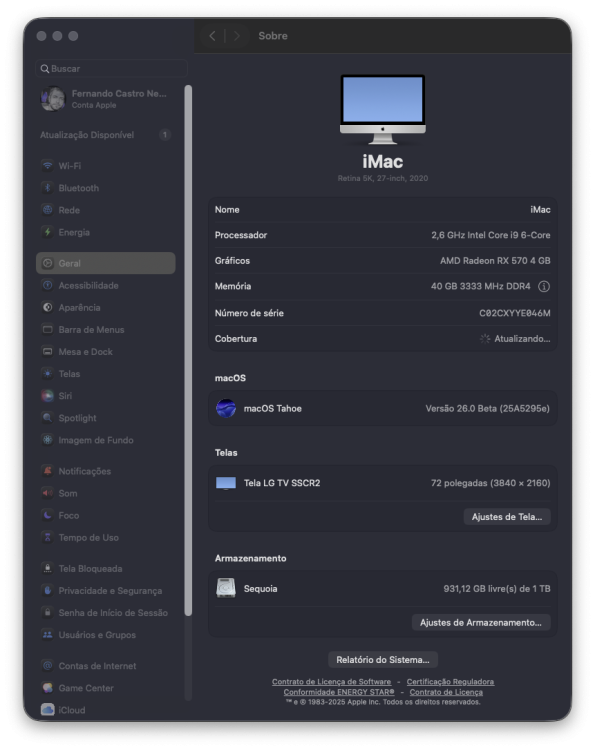This screenshot has width=595, height=750.
Task: Go back with the left chevron
Action: [212, 36]
